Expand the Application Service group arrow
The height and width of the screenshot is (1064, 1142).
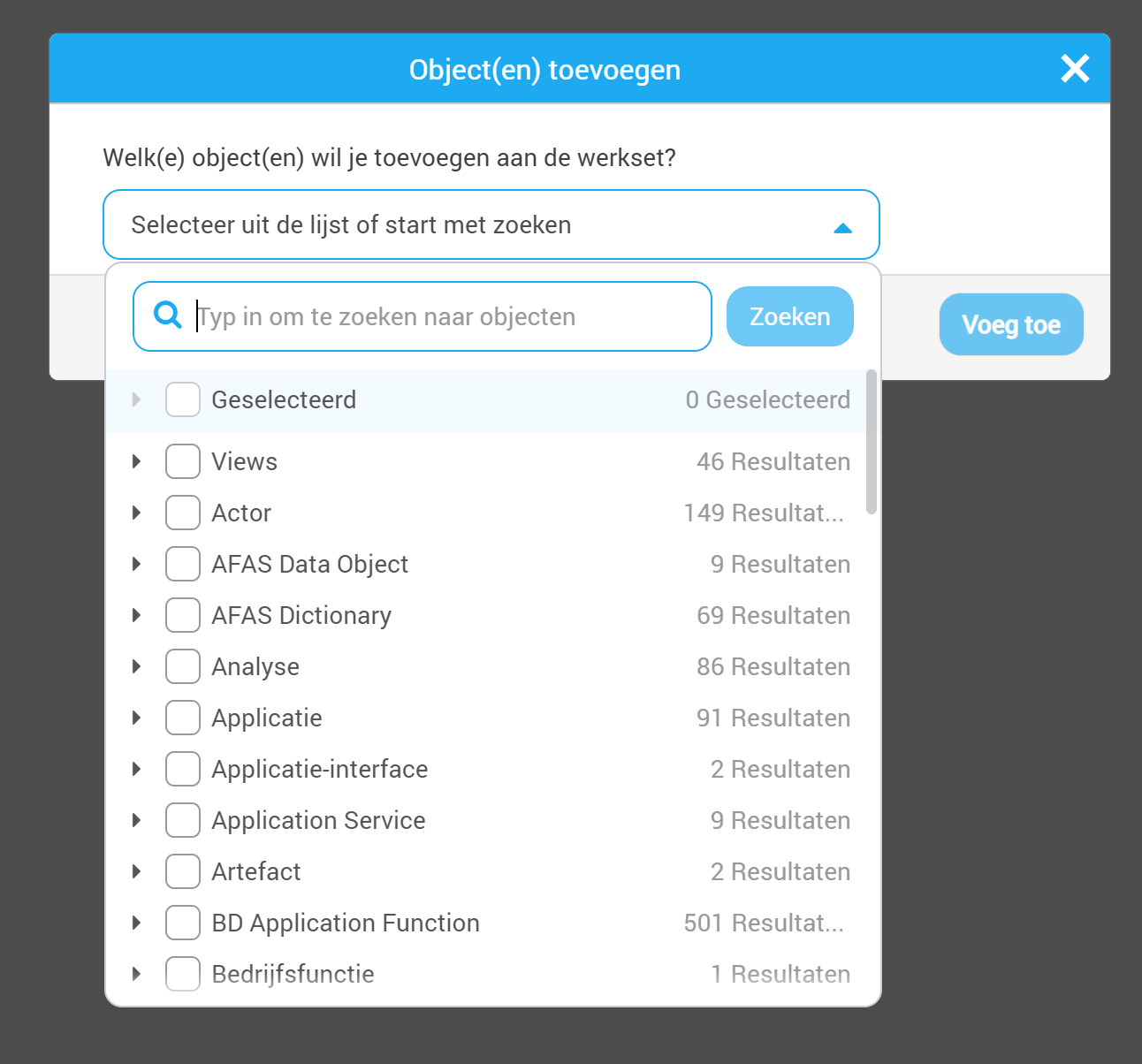[x=136, y=820]
